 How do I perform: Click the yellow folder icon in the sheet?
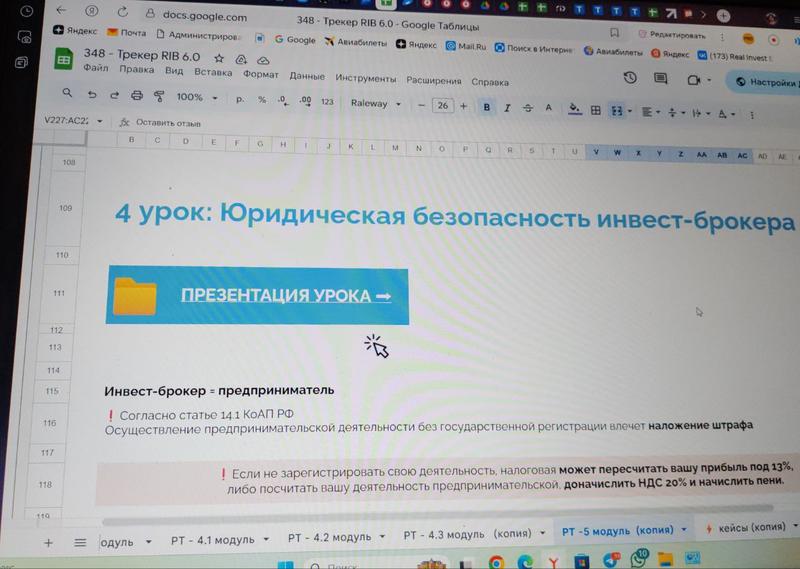pos(135,296)
